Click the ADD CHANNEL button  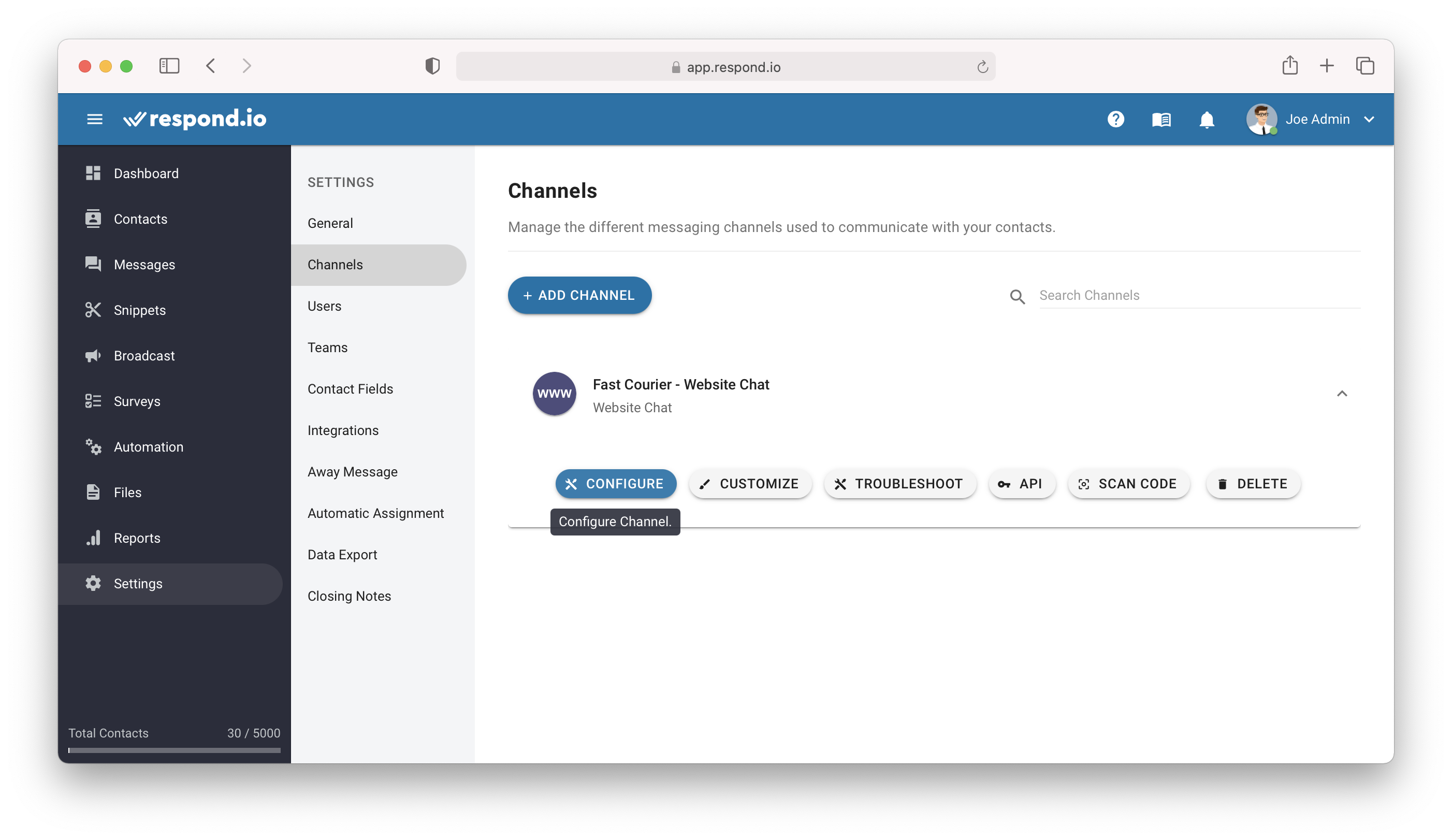580,294
